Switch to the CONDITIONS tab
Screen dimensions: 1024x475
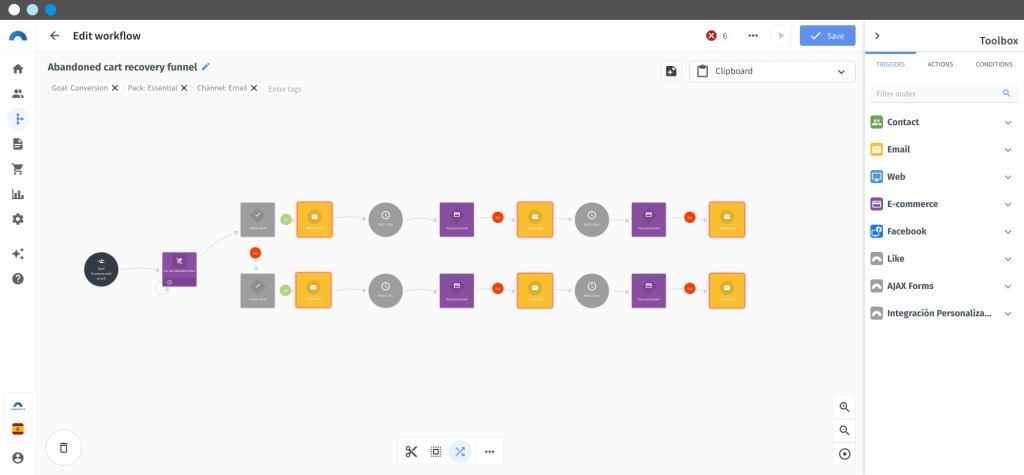tap(994, 64)
